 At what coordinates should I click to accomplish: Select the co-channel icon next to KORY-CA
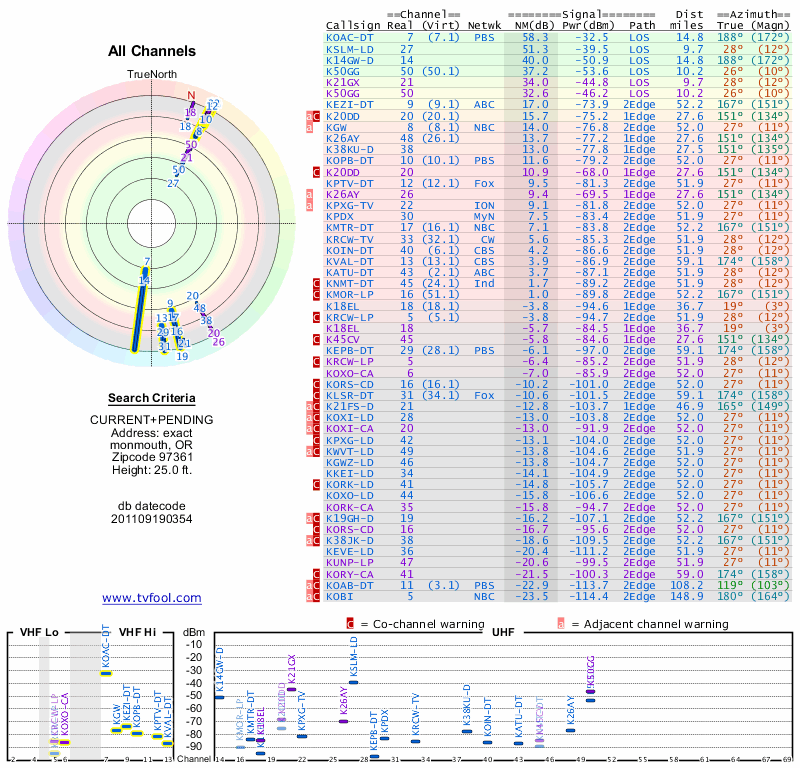[317, 574]
